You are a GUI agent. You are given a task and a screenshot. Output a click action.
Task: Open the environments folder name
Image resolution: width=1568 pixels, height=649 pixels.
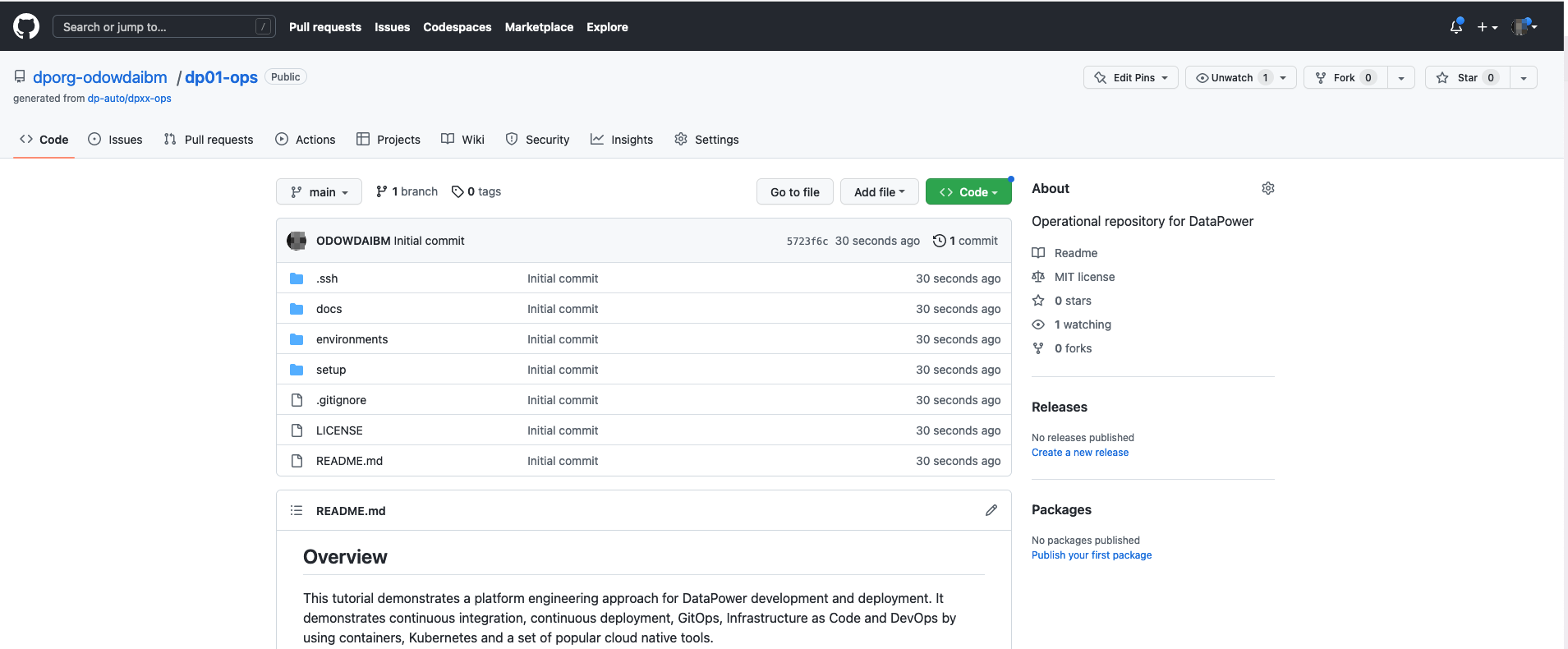click(x=352, y=339)
